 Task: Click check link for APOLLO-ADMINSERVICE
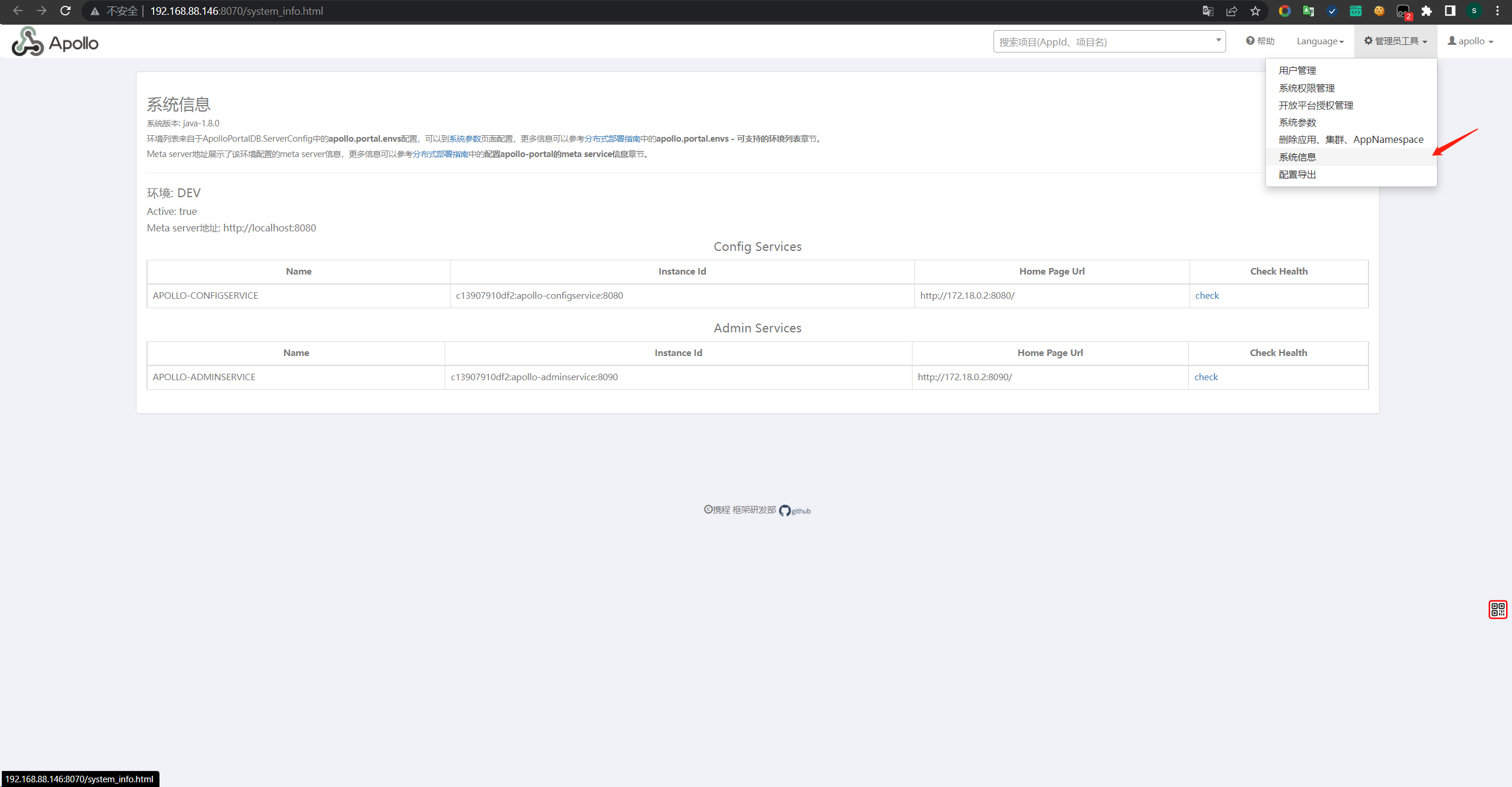1205,377
